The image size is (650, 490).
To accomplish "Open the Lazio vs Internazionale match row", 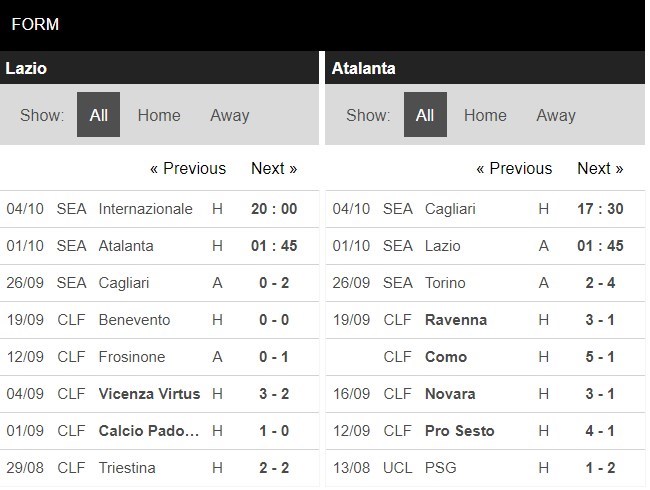I will (145, 209).
